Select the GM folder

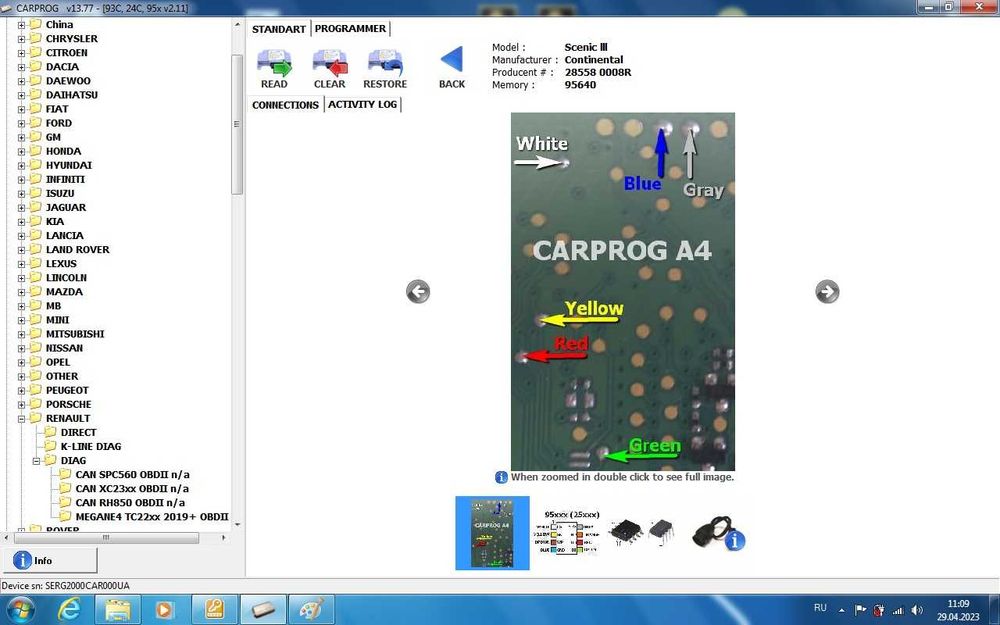[x=53, y=137]
